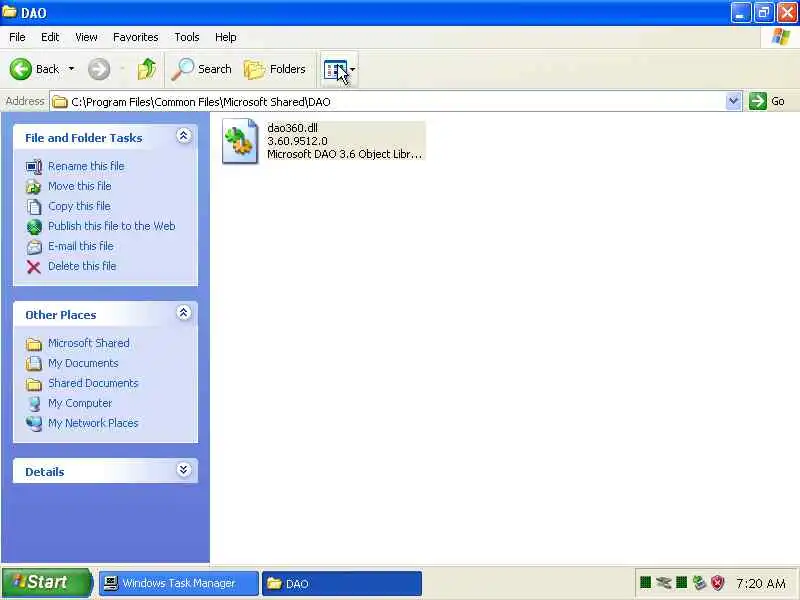Open the Search magnifier toolbar button

(201, 69)
